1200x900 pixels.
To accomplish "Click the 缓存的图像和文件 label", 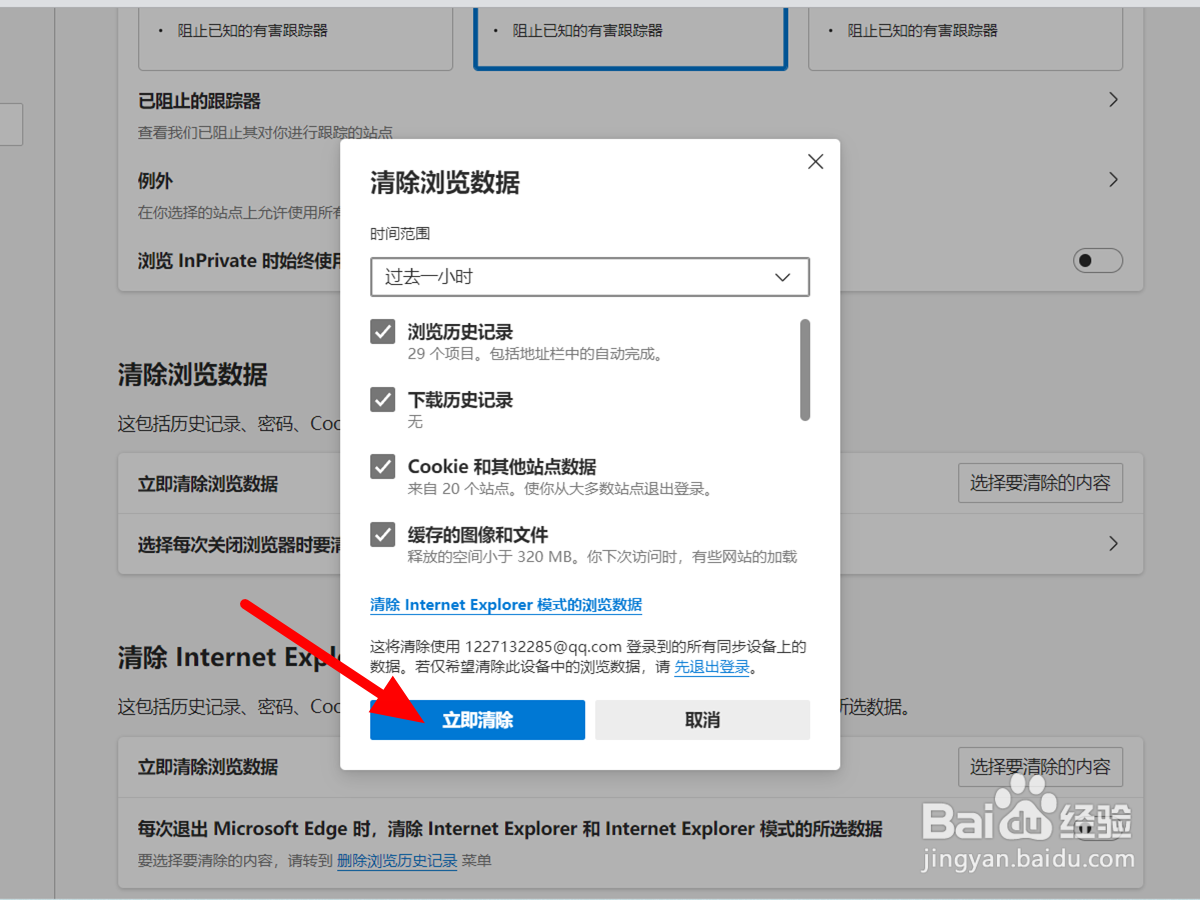I will [478, 535].
